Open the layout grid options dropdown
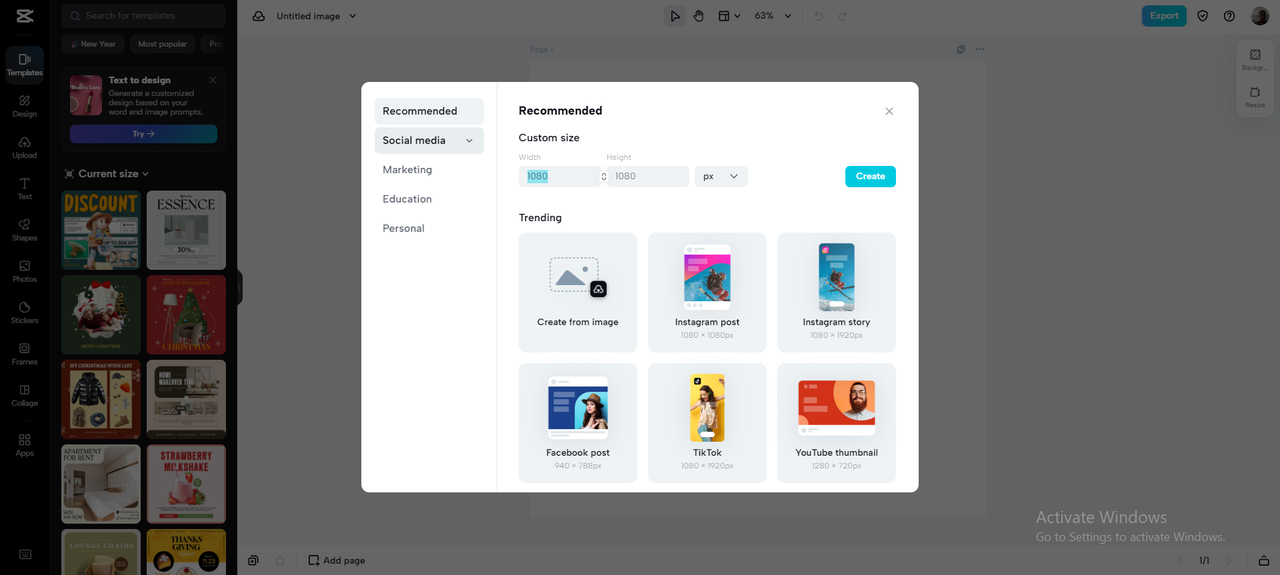This screenshot has width=1280, height=575. point(730,16)
